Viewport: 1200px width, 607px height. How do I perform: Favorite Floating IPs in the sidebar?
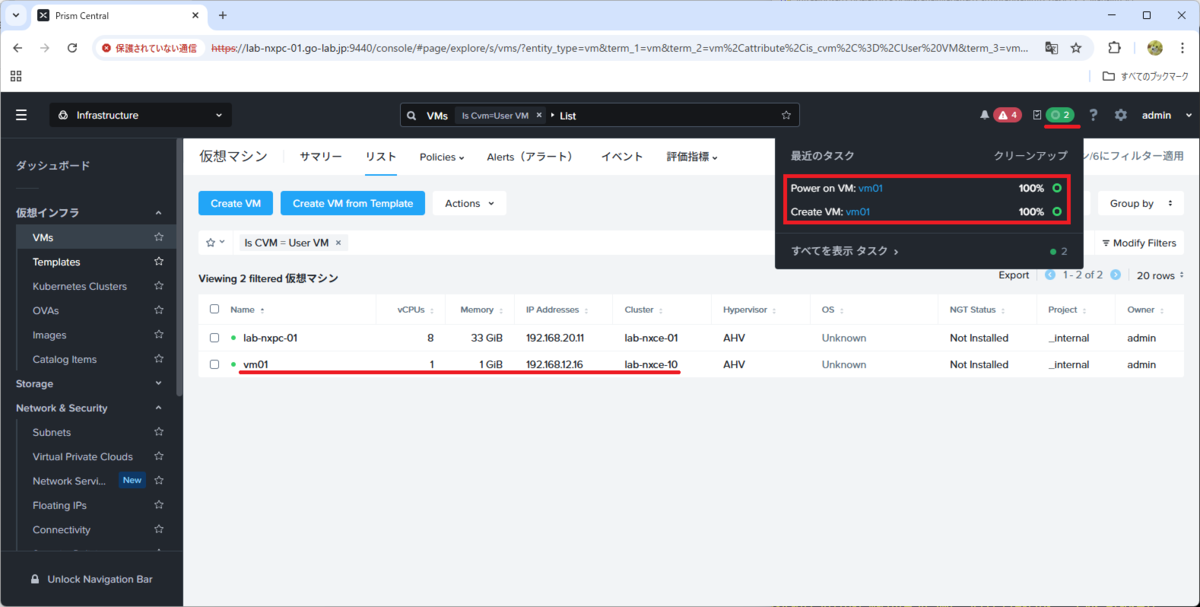click(158, 505)
